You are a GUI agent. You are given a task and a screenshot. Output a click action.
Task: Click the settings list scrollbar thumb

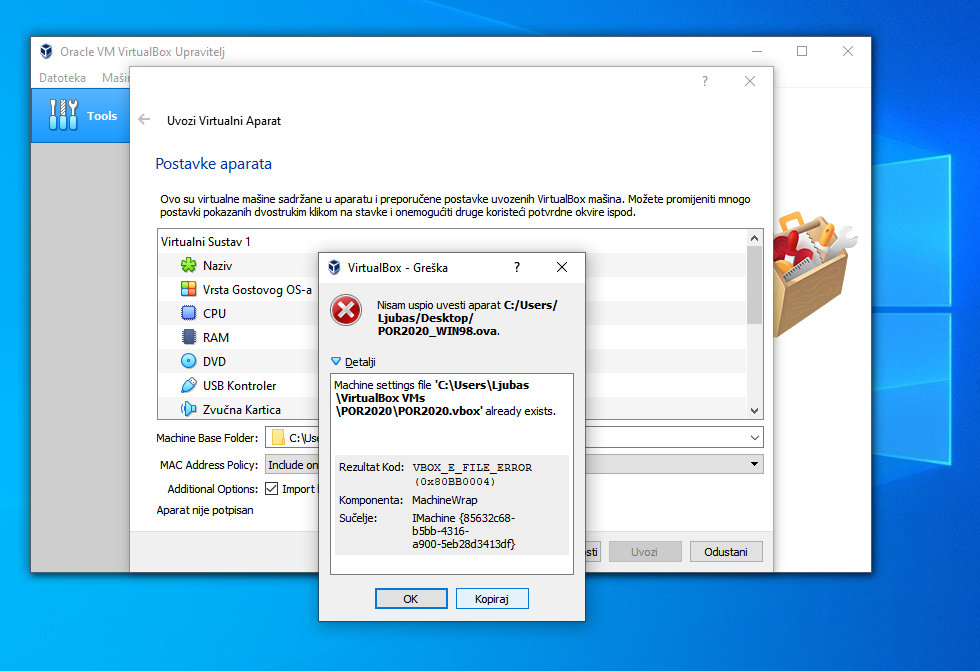(x=754, y=285)
